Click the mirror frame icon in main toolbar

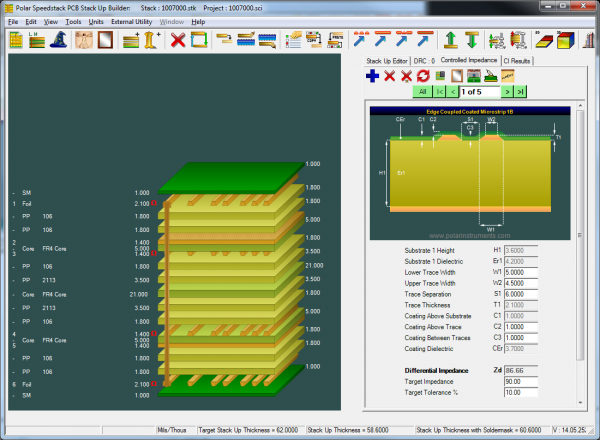pos(105,40)
